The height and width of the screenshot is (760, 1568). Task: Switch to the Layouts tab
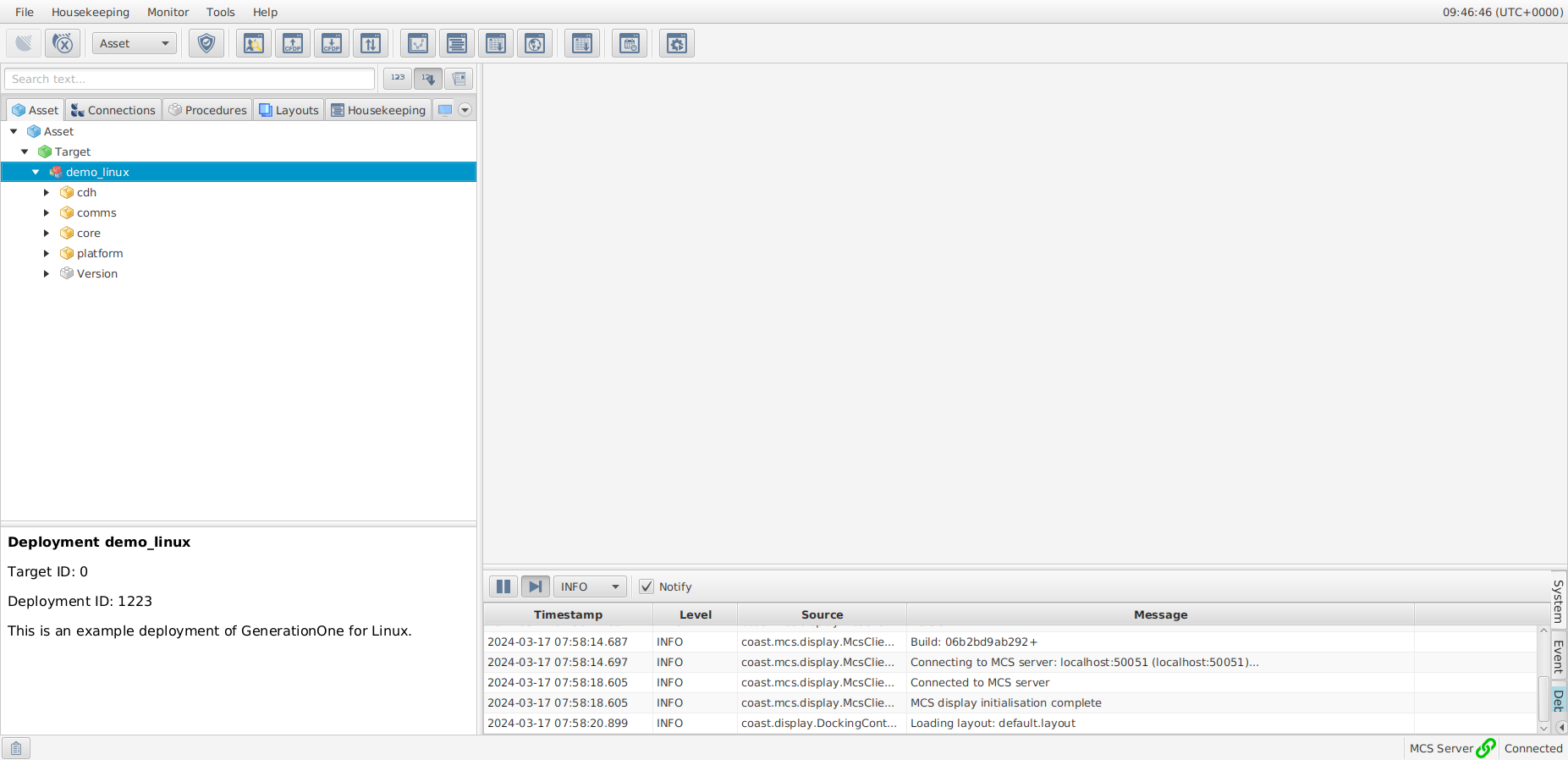point(289,110)
